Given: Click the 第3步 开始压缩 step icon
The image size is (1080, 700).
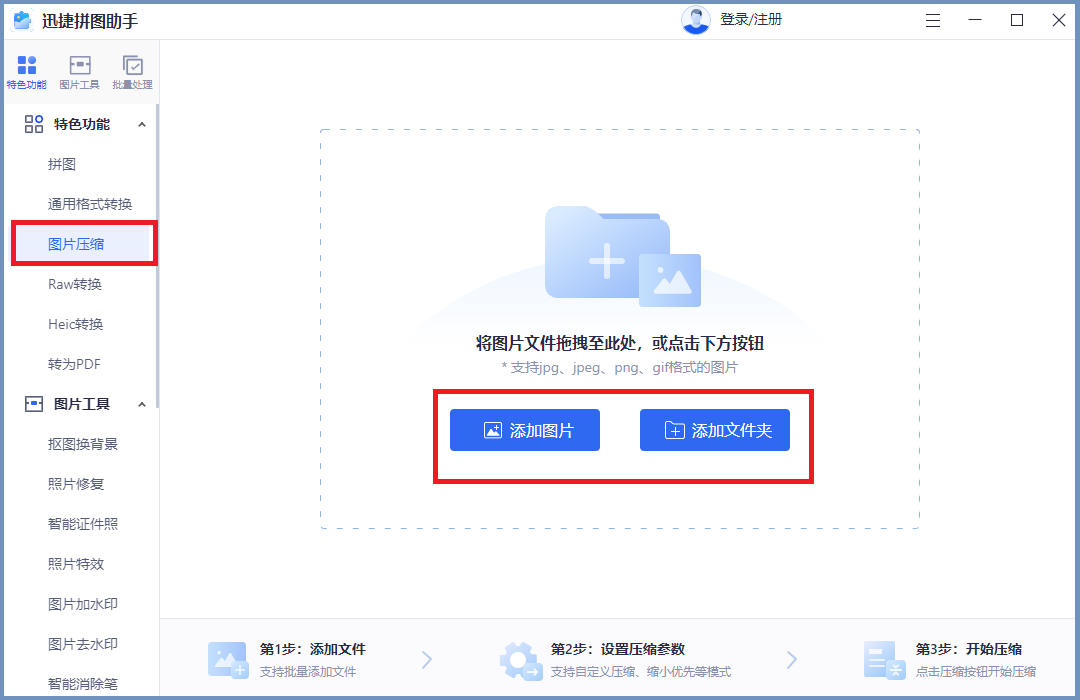Looking at the screenshot, I should coord(884,660).
